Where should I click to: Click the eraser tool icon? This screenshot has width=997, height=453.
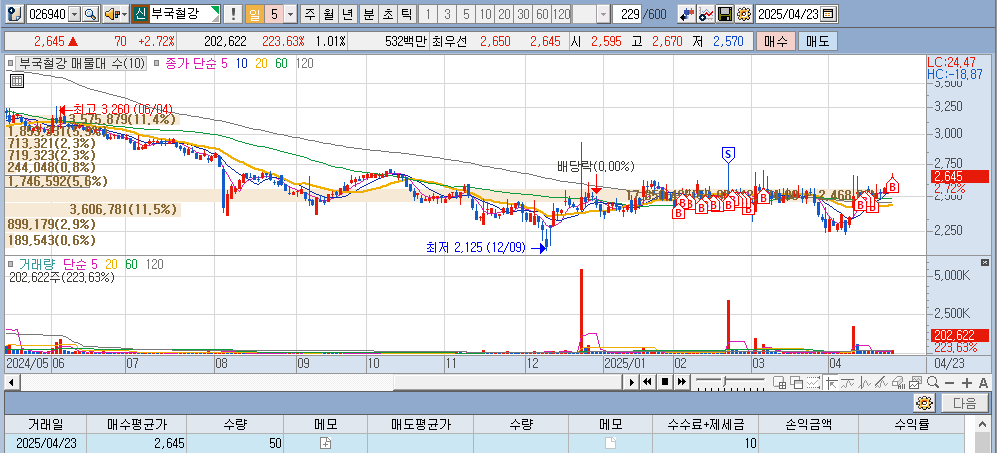(898, 382)
